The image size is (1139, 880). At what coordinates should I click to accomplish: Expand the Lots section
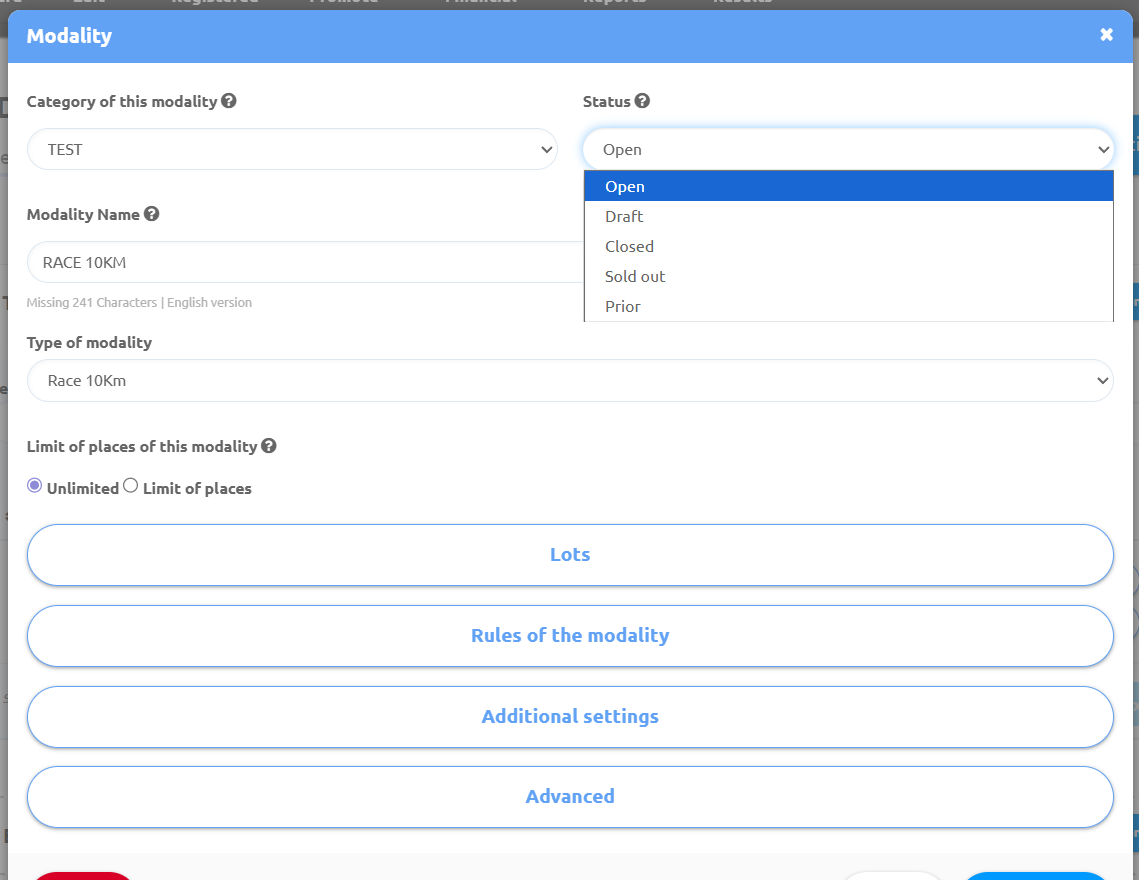pyautogui.click(x=569, y=555)
